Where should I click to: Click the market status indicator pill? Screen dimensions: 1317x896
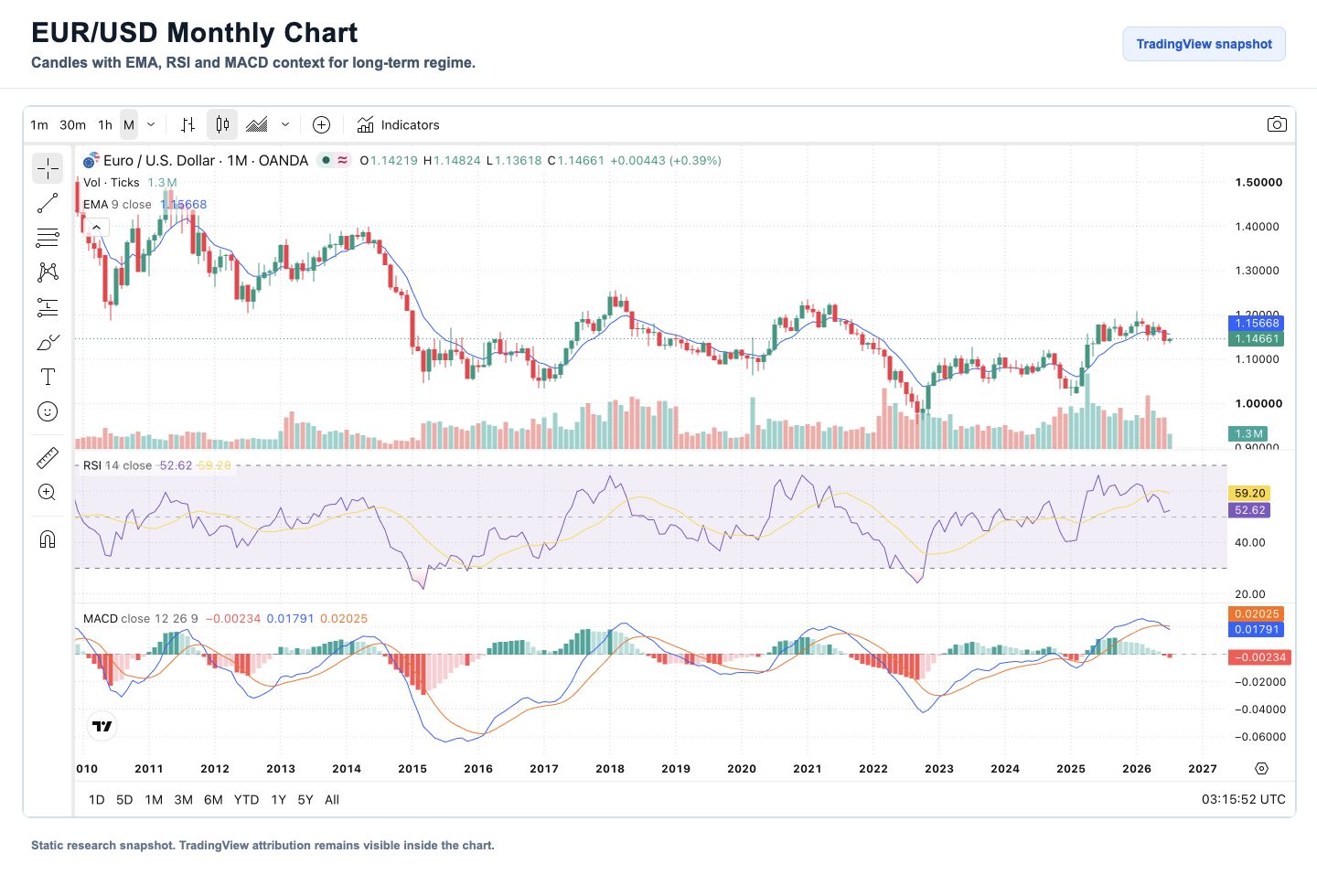pyautogui.click(x=334, y=160)
